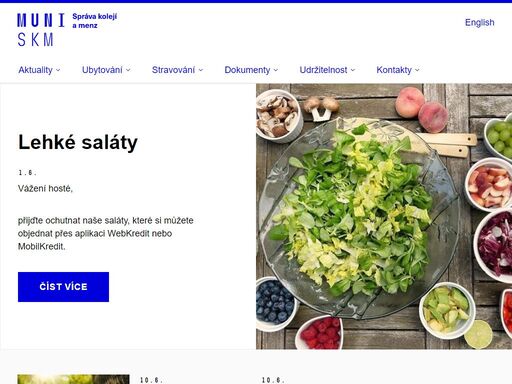Image resolution: width=512 pixels, height=384 pixels.
Task: Click the MUNI SKM logo
Action: 41,30
